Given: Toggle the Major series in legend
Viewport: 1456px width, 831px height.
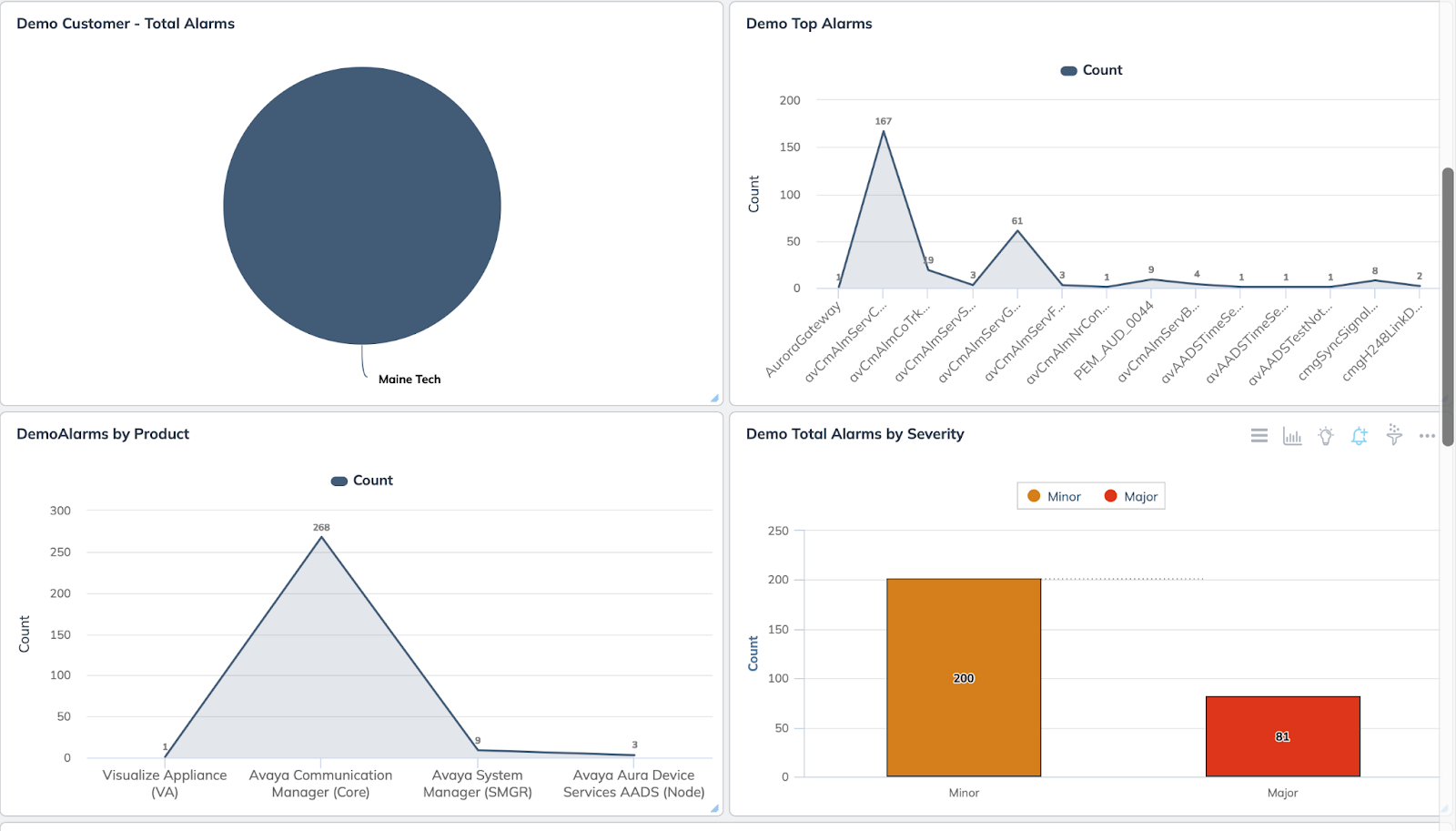Looking at the screenshot, I should coord(1130,496).
